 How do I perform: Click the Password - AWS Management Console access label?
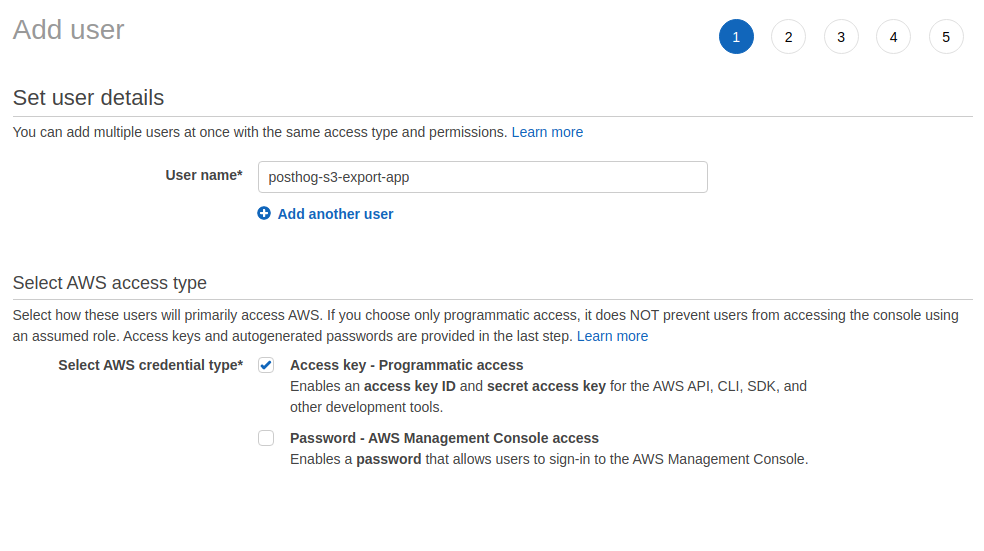click(444, 438)
